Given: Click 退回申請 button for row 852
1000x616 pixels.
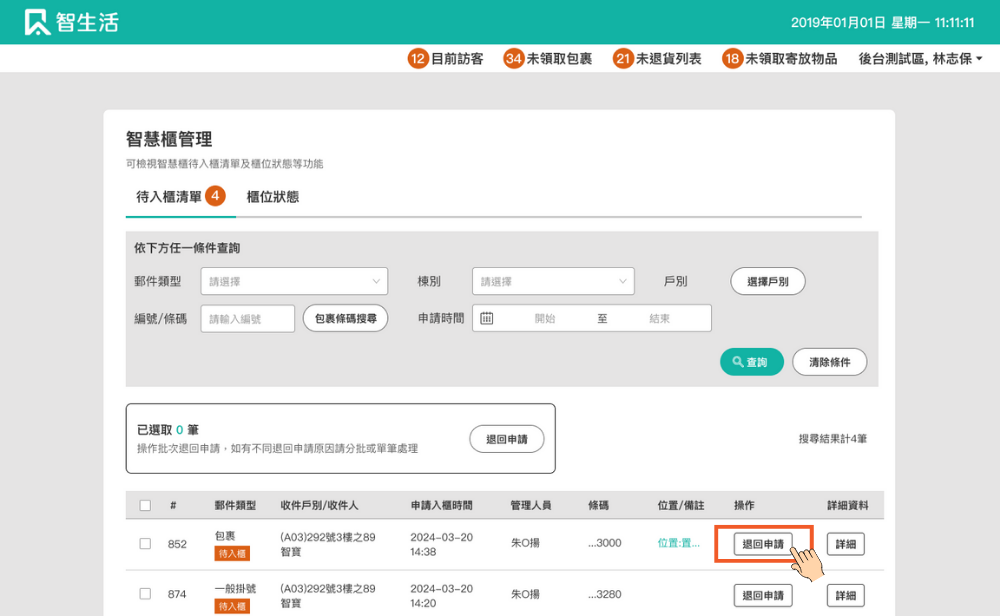Looking at the screenshot, I should coord(763,544).
